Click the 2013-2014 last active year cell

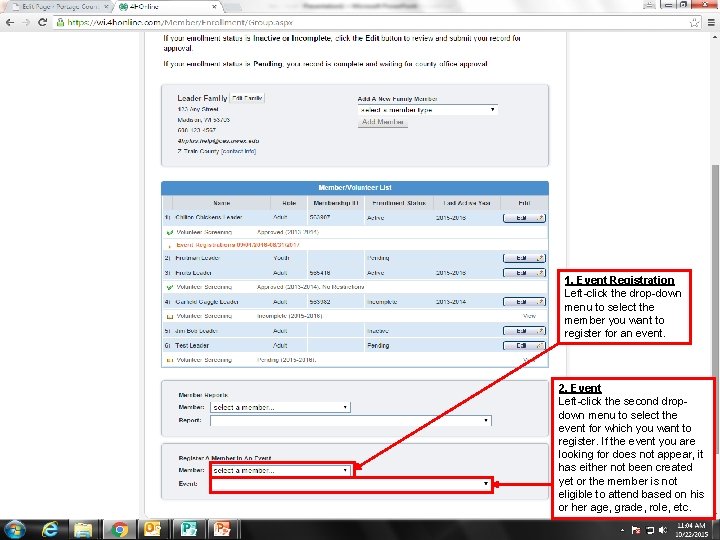tap(451, 302)
